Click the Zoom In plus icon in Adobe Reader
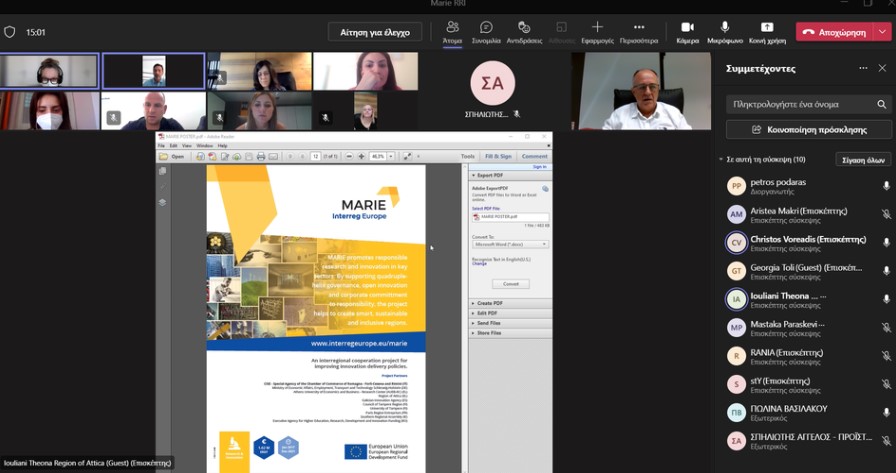The width and height of the screenshot is (896, 473). [361, 157]
